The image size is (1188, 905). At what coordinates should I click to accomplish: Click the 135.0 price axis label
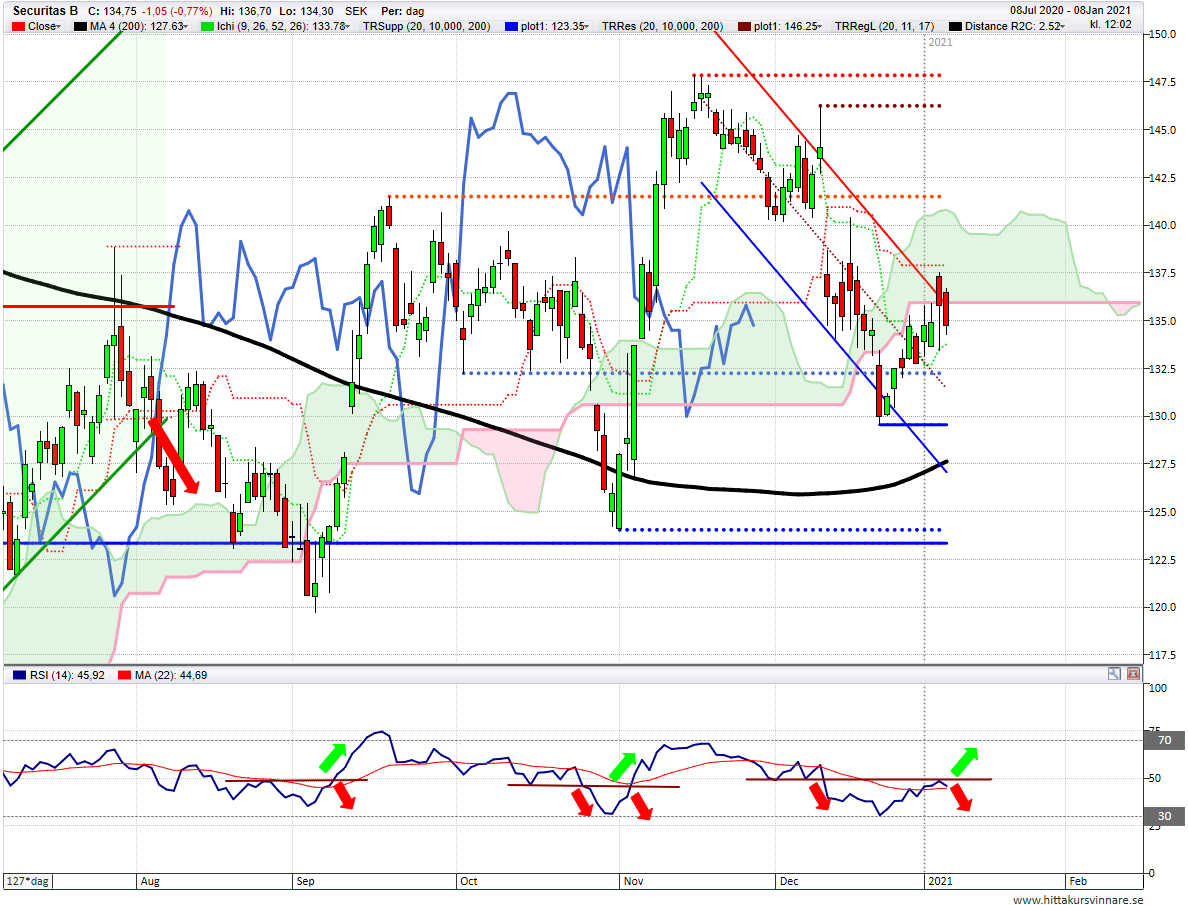pos(1162,321)
